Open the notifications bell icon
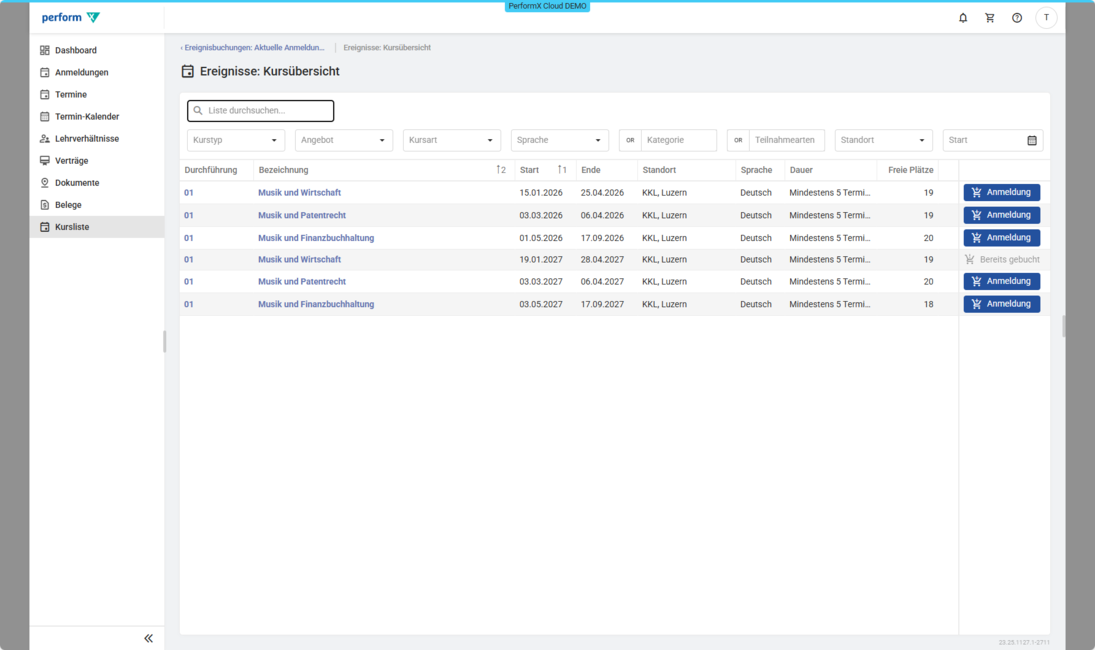Viewport: 1095px width, 650px height. 963,18
